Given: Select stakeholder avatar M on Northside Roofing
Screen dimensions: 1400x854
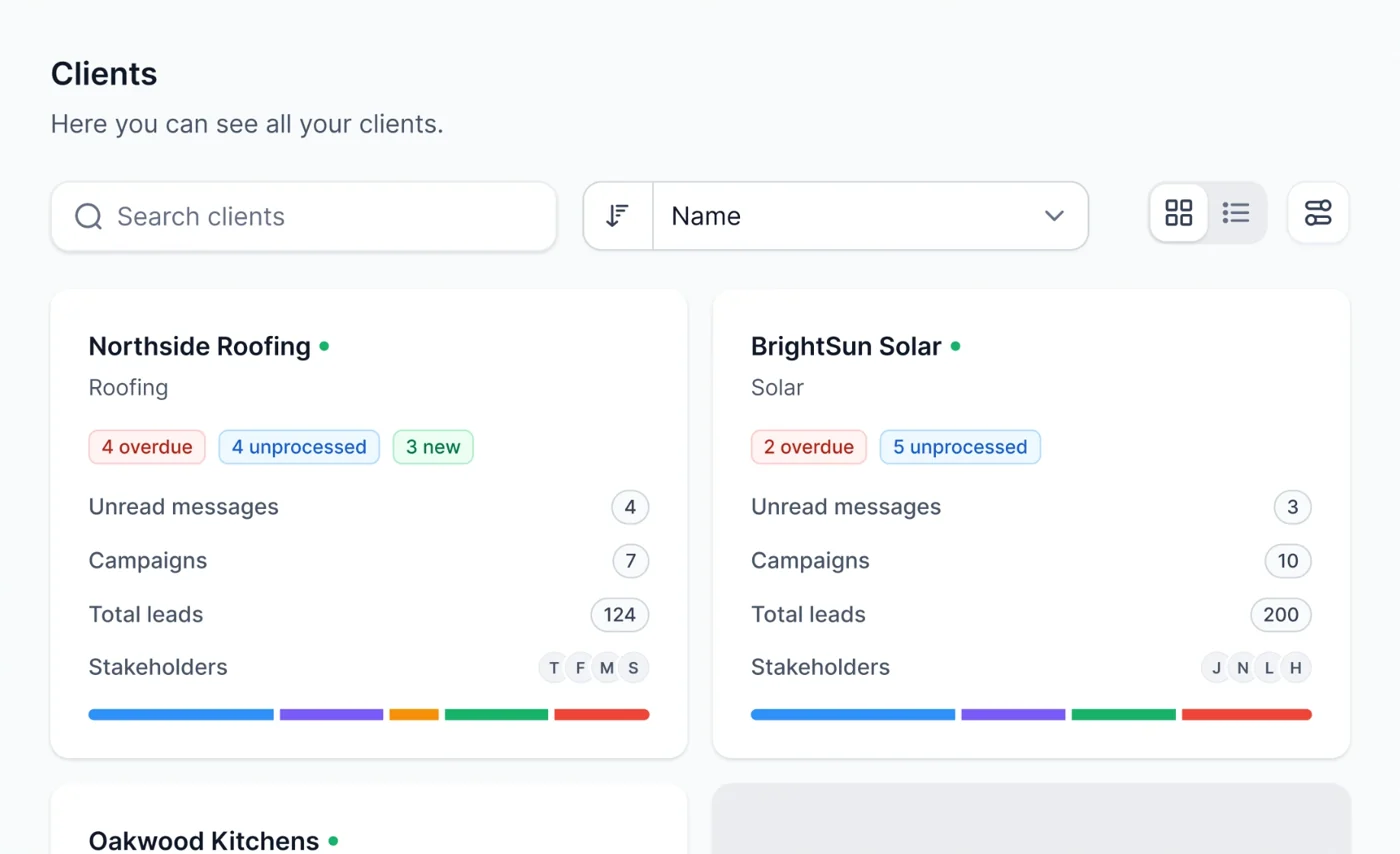Looking at the screenshot, I should tap(607, 668).
